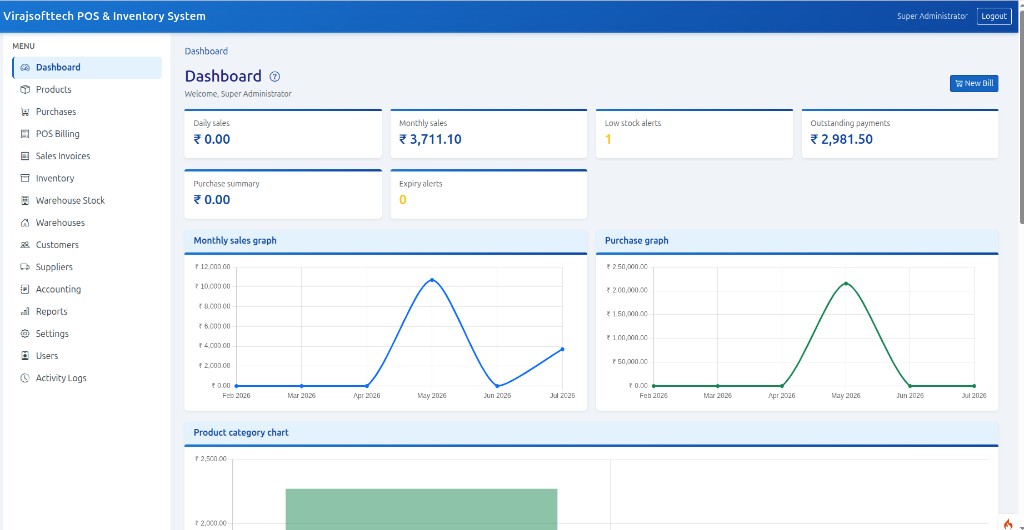1024x530 pixels.
Task: Click the May 2026 point on sales graph
Action: click(x=432, y=280)
